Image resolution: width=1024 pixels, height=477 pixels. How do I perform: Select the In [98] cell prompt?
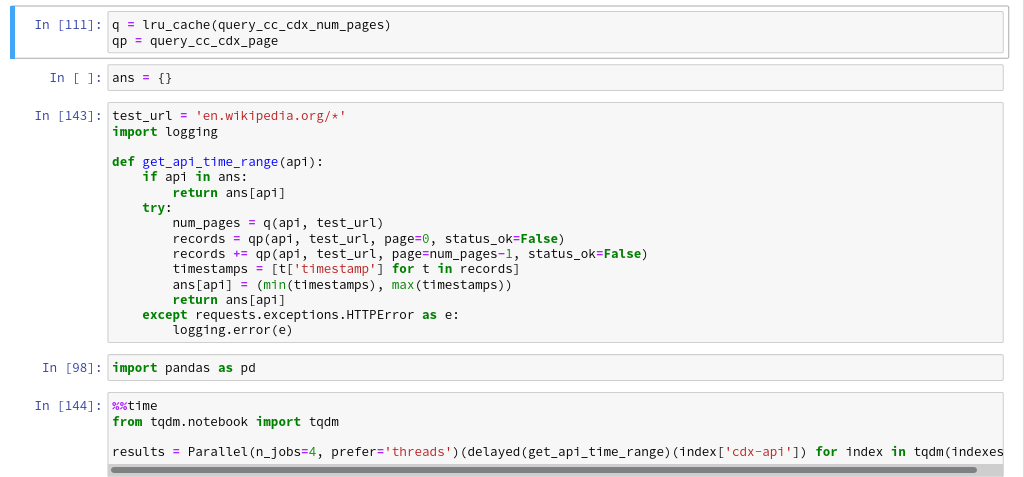point(72,368)
